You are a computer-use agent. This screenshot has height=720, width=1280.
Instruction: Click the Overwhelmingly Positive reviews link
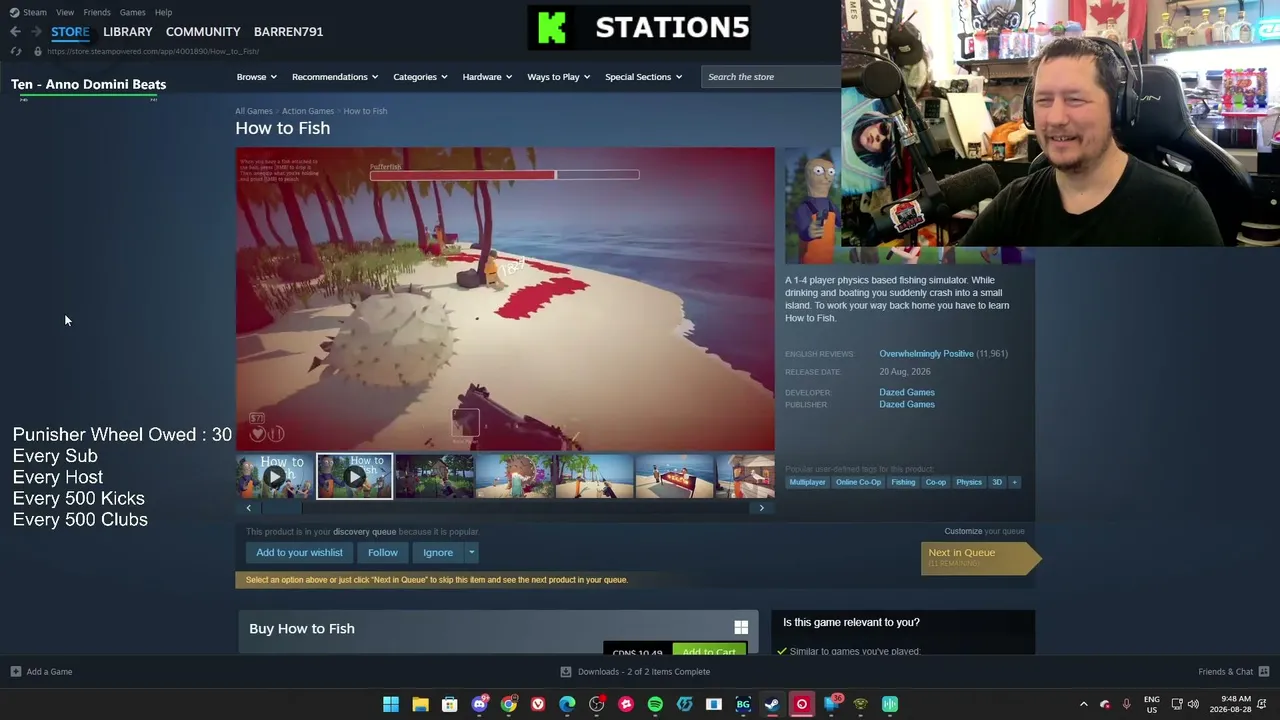pos(926,354)
